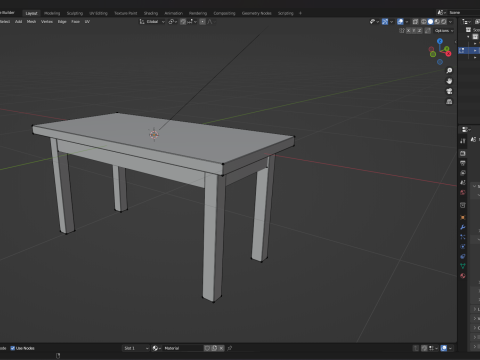Image resolution: width=480 pixels, height=360 pixels.
Task: Open the Object Data green triangle tab
Action: [x=463, y=266]
